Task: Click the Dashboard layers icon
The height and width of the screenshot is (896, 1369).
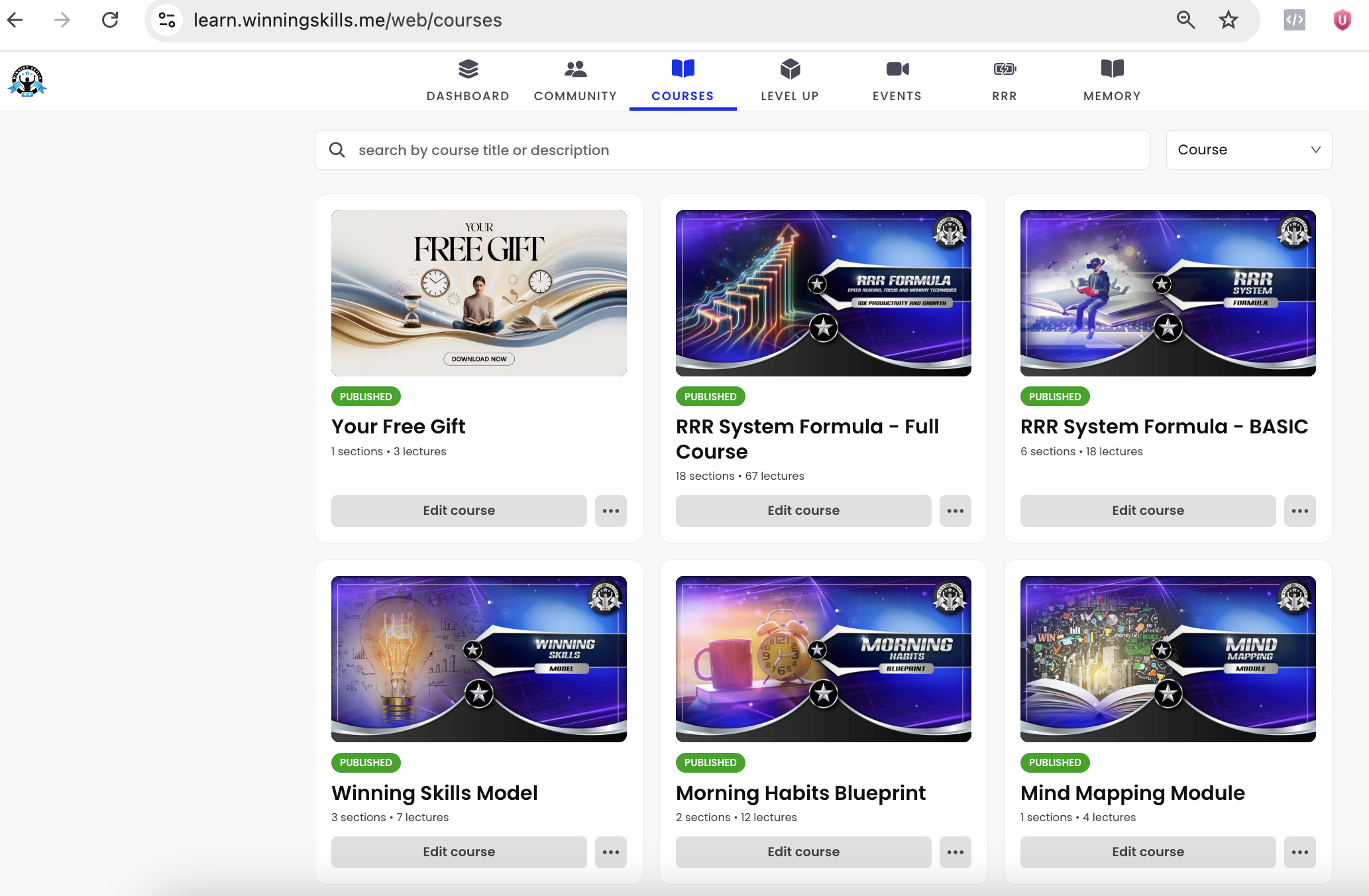Action: 468,69
